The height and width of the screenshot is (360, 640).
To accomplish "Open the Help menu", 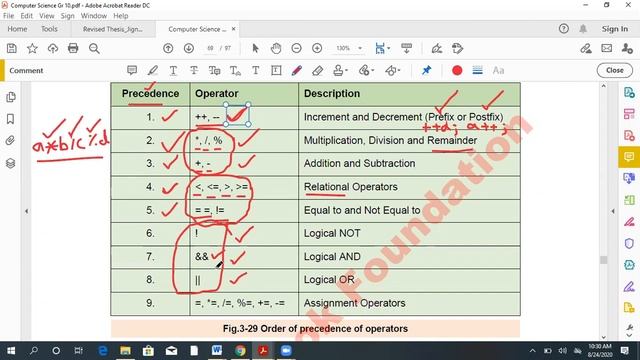I will tap(121, 16).
